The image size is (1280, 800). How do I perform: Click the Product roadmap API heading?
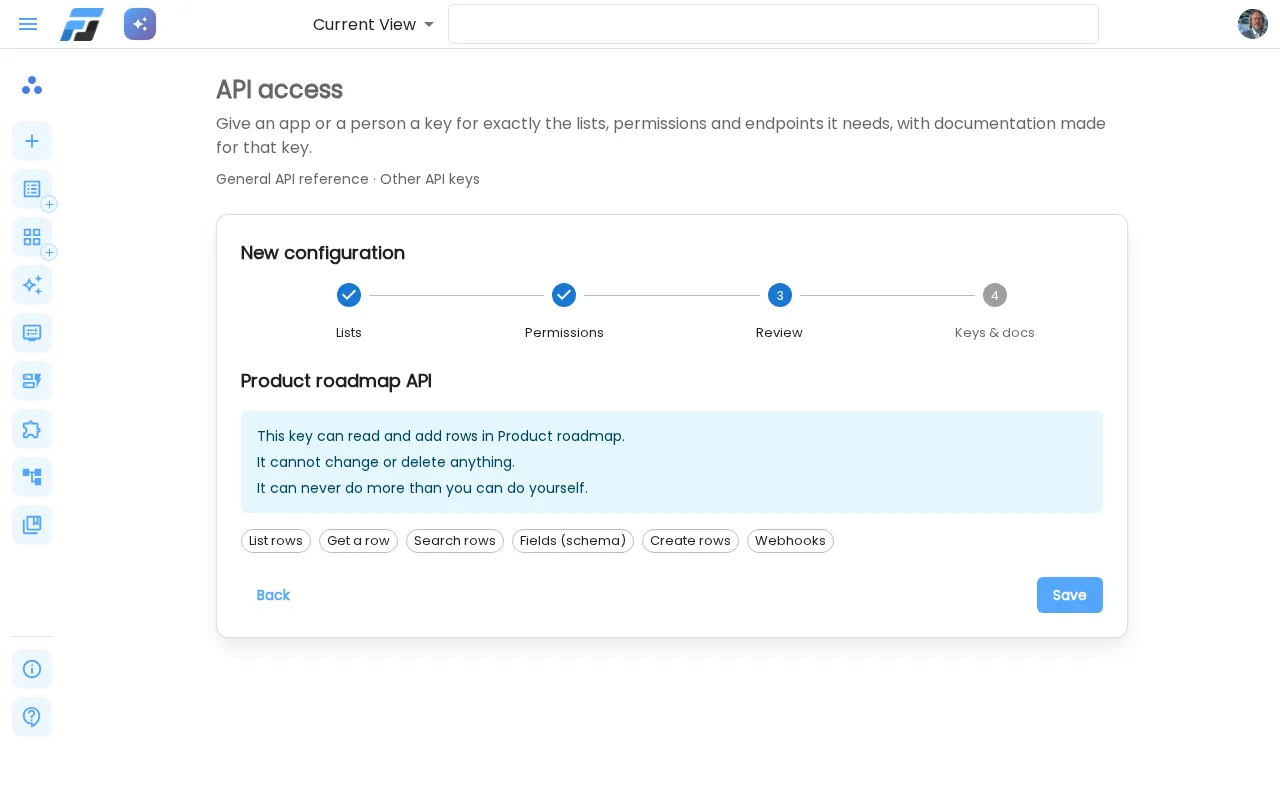point(336,381)
